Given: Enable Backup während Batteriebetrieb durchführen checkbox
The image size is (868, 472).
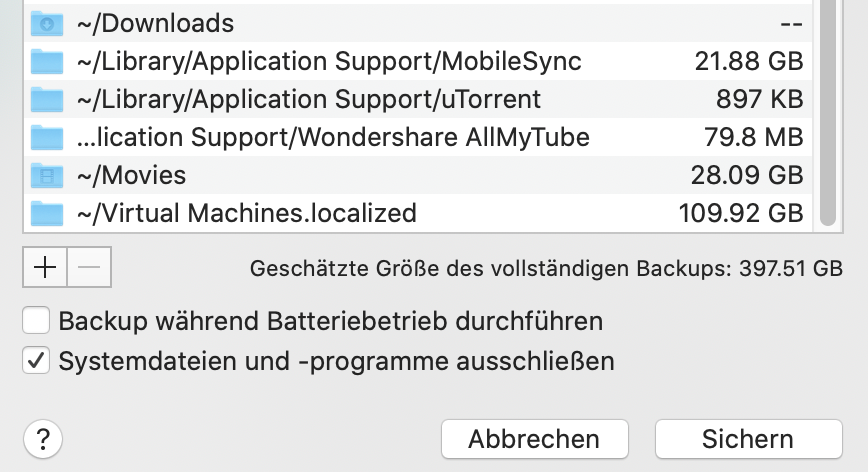Looking at the screenshot, I should (x=37, y=322).
